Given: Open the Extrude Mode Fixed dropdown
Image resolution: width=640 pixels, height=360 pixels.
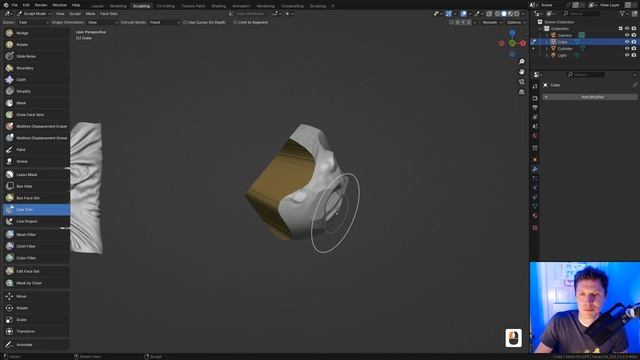Looking at the screenshot, I should coord(164,22).
